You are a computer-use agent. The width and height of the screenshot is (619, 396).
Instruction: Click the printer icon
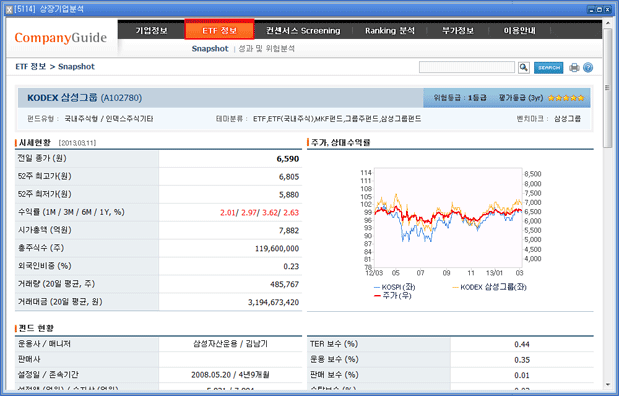(574, 68)
